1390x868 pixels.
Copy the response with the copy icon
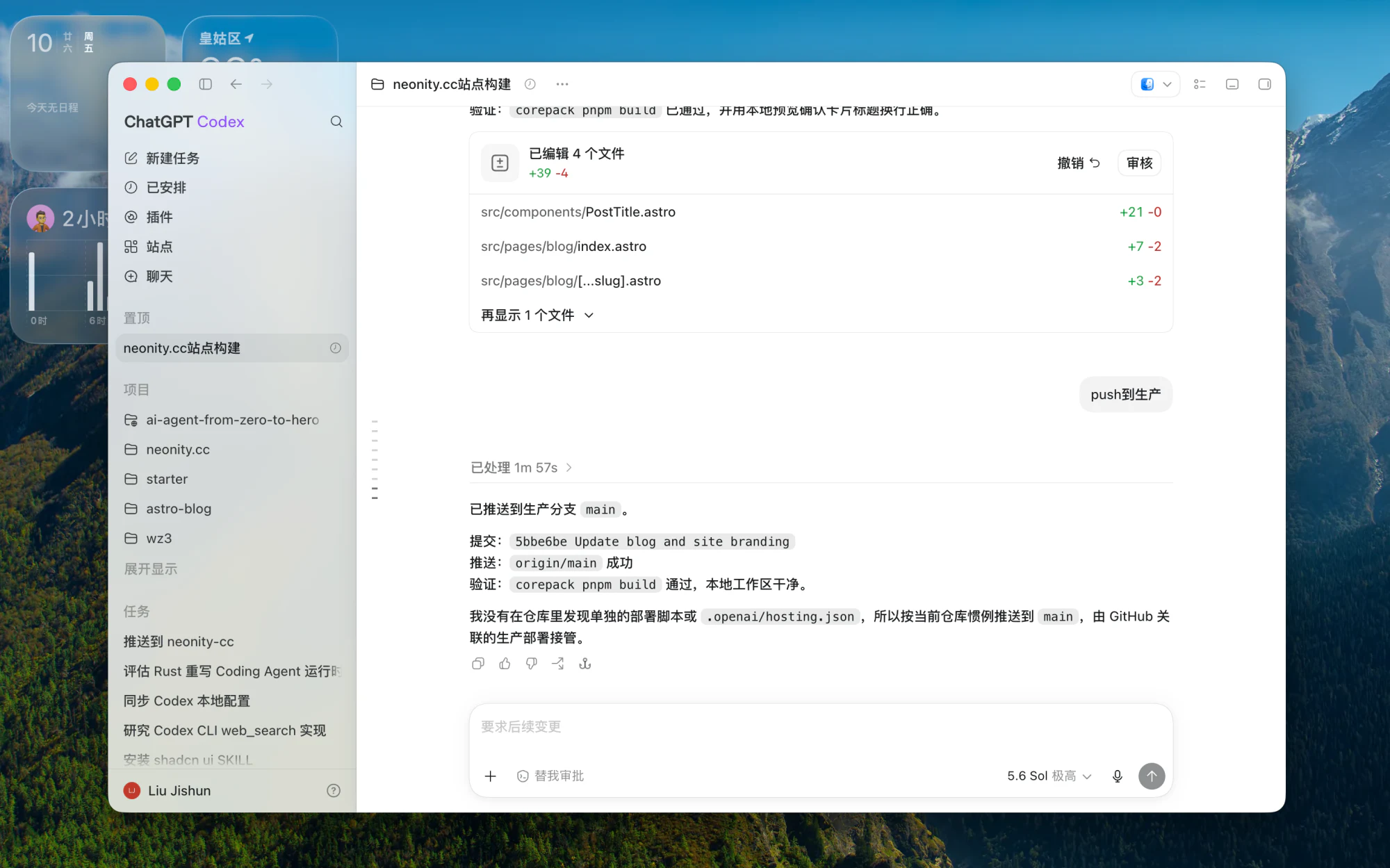coord(477,664)
